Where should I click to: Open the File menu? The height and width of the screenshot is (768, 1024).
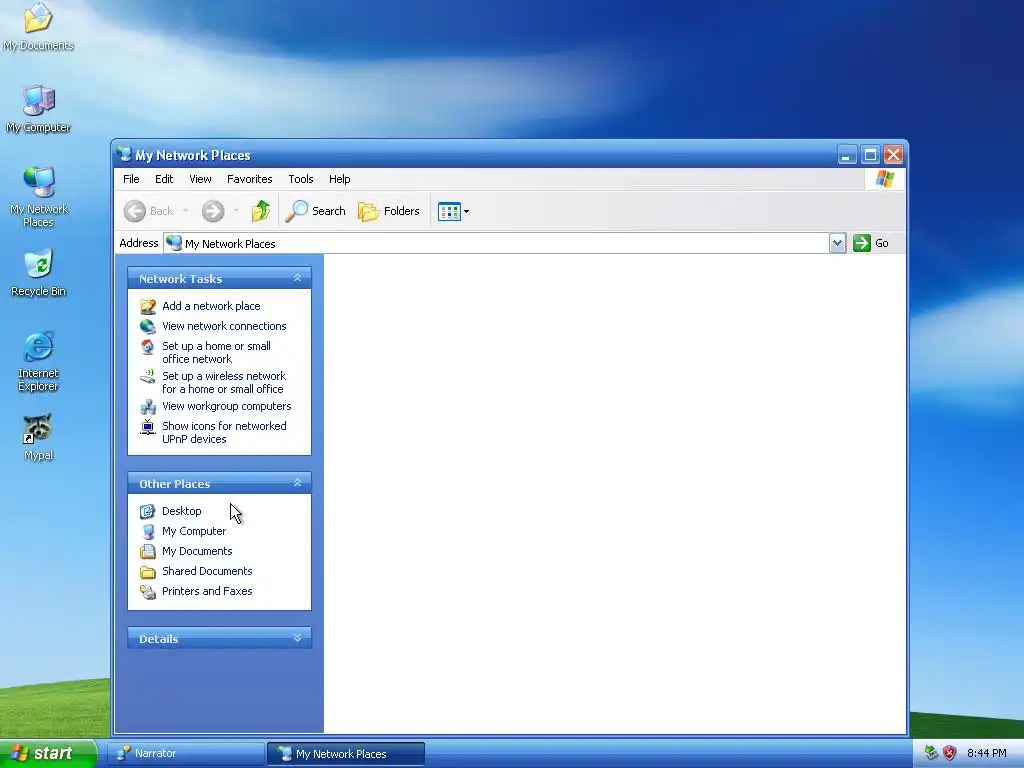(x=131, y=179)
